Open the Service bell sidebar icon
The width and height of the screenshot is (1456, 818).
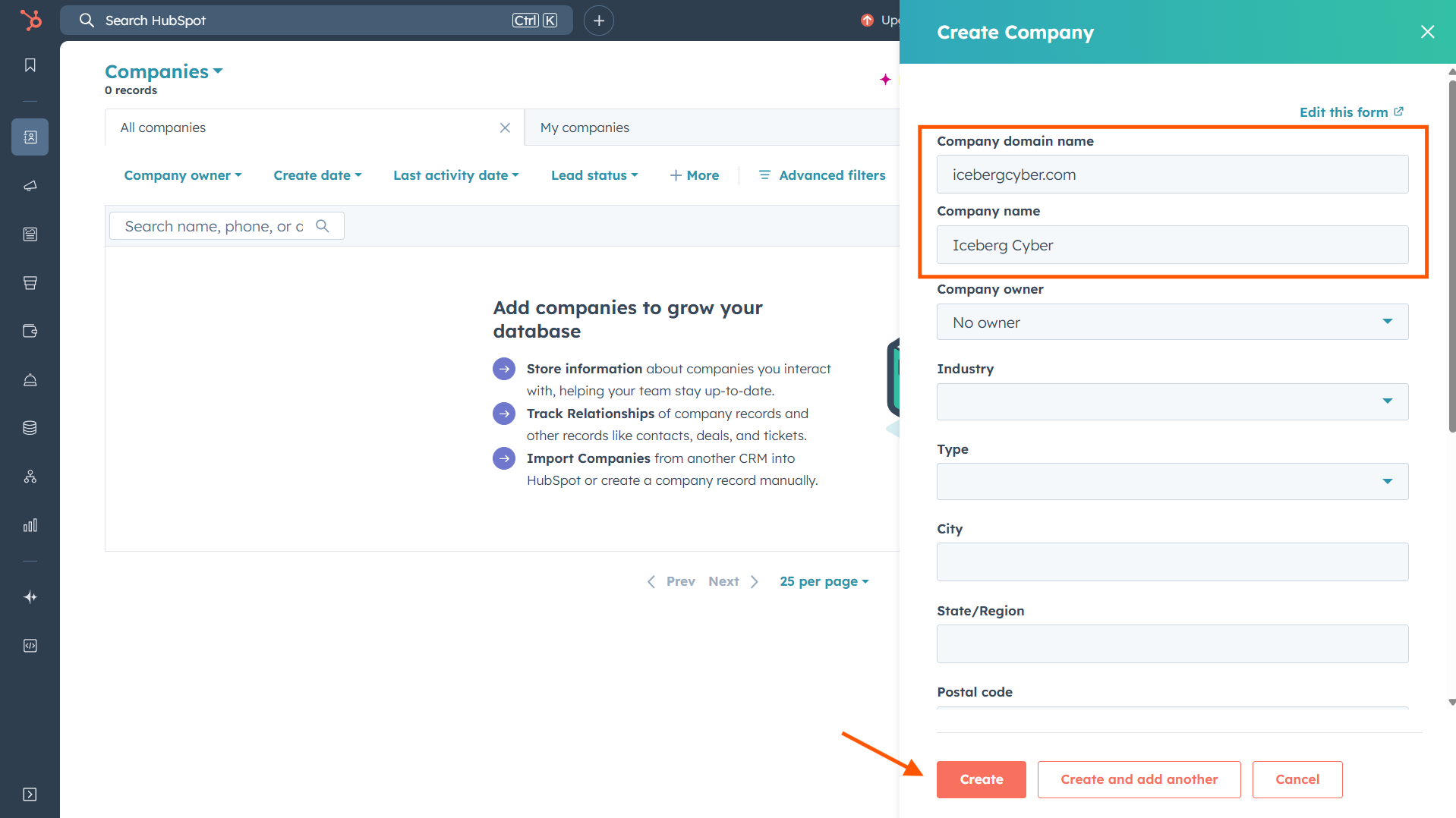tap(30, 379)
